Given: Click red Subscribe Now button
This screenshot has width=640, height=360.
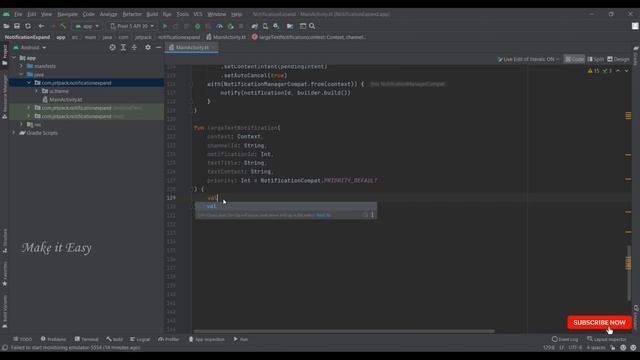Looking at the screenshot, I should (599, 322).
